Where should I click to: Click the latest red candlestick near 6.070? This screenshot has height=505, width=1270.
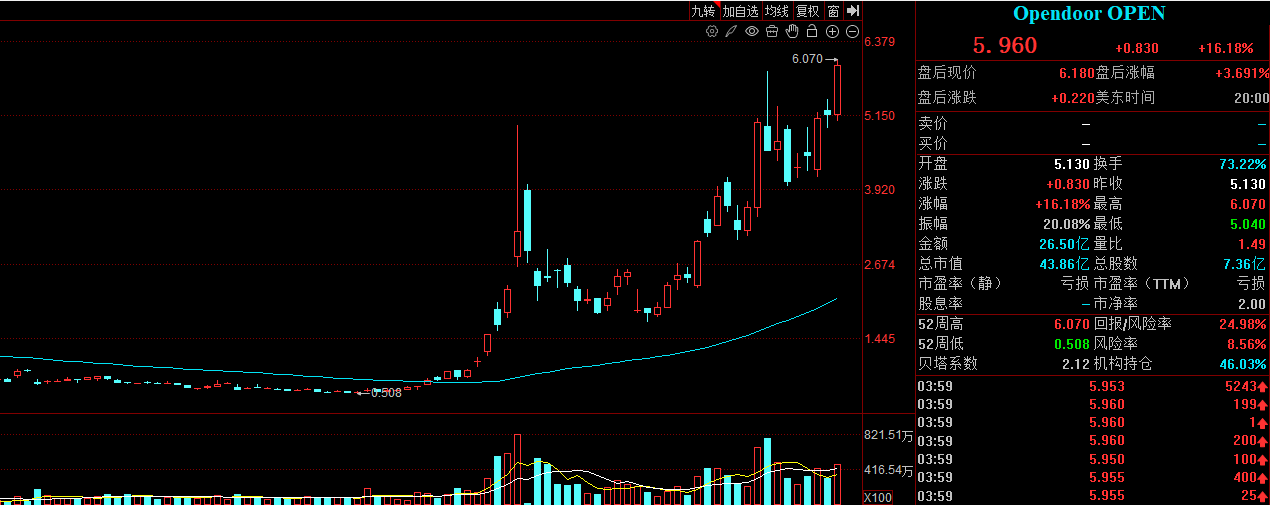838,90
